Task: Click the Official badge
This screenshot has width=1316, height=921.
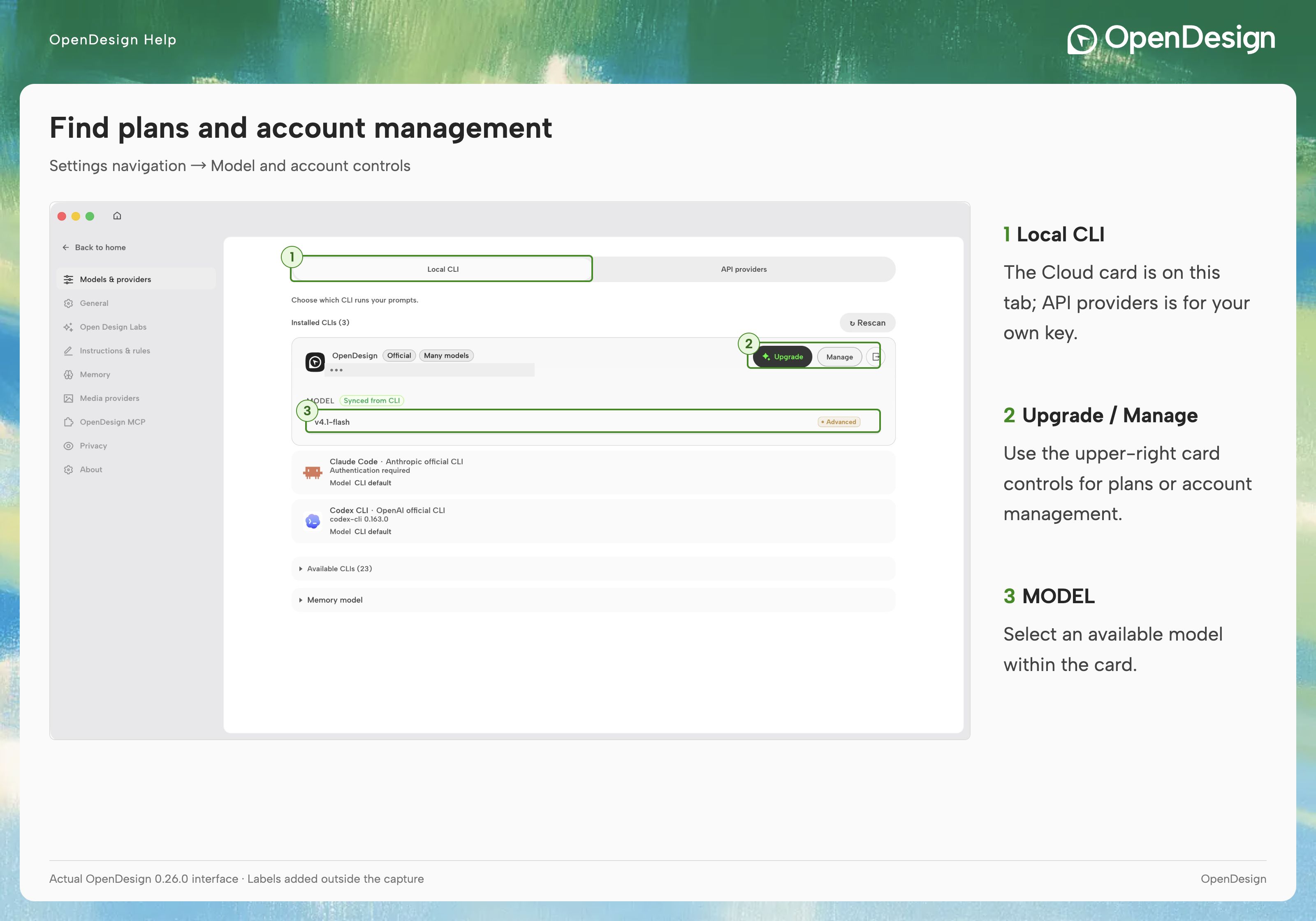Action: pyautogui.click(x=399, y=355)
